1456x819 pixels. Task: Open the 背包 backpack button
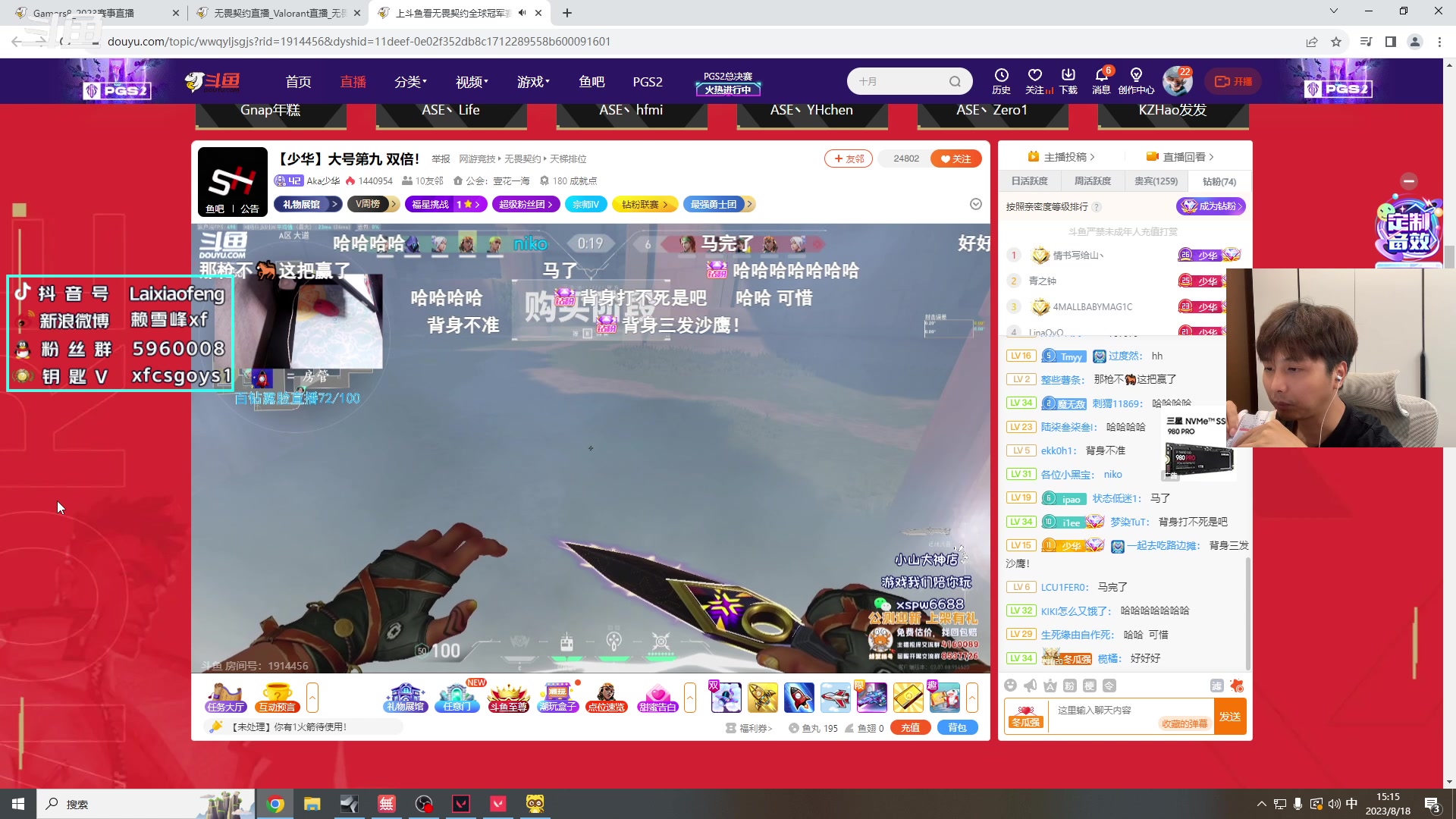[957, 727]
